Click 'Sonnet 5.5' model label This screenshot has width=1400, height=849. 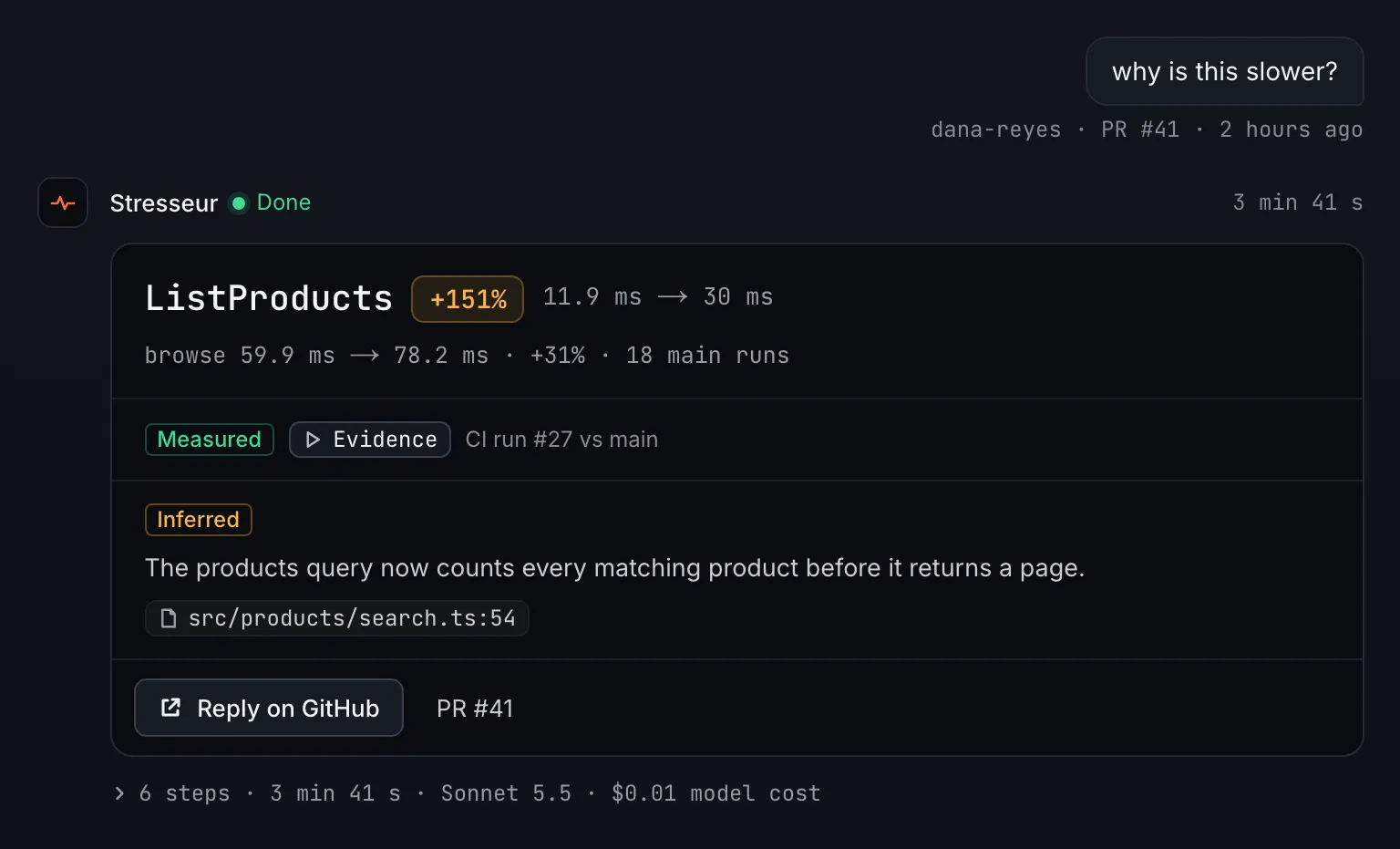tap(507, 793)
